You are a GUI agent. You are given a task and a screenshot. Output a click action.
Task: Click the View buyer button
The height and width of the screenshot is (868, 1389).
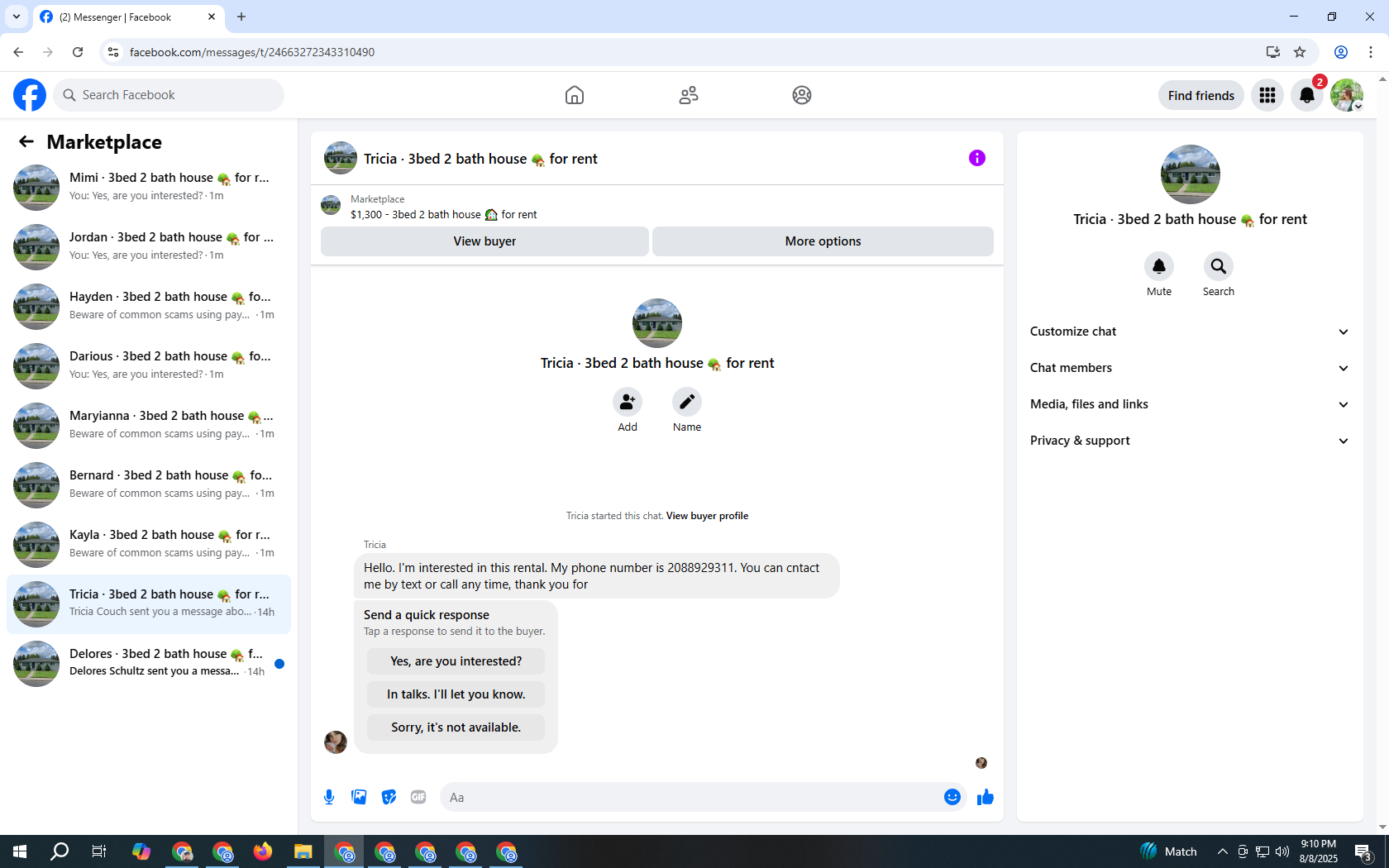[484, 241]
